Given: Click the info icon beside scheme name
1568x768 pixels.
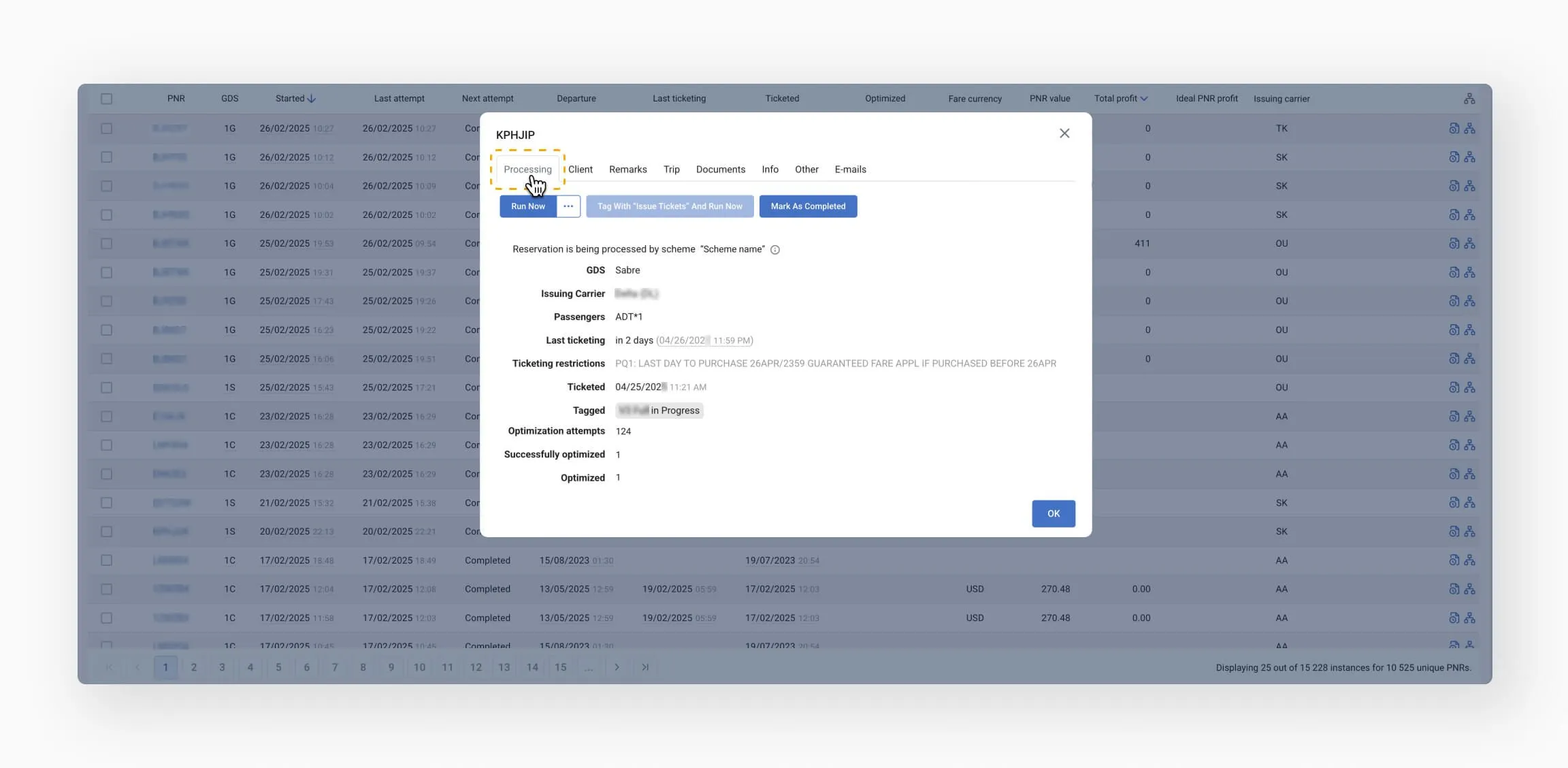Looking at the screenshot, I should (774, 250).
